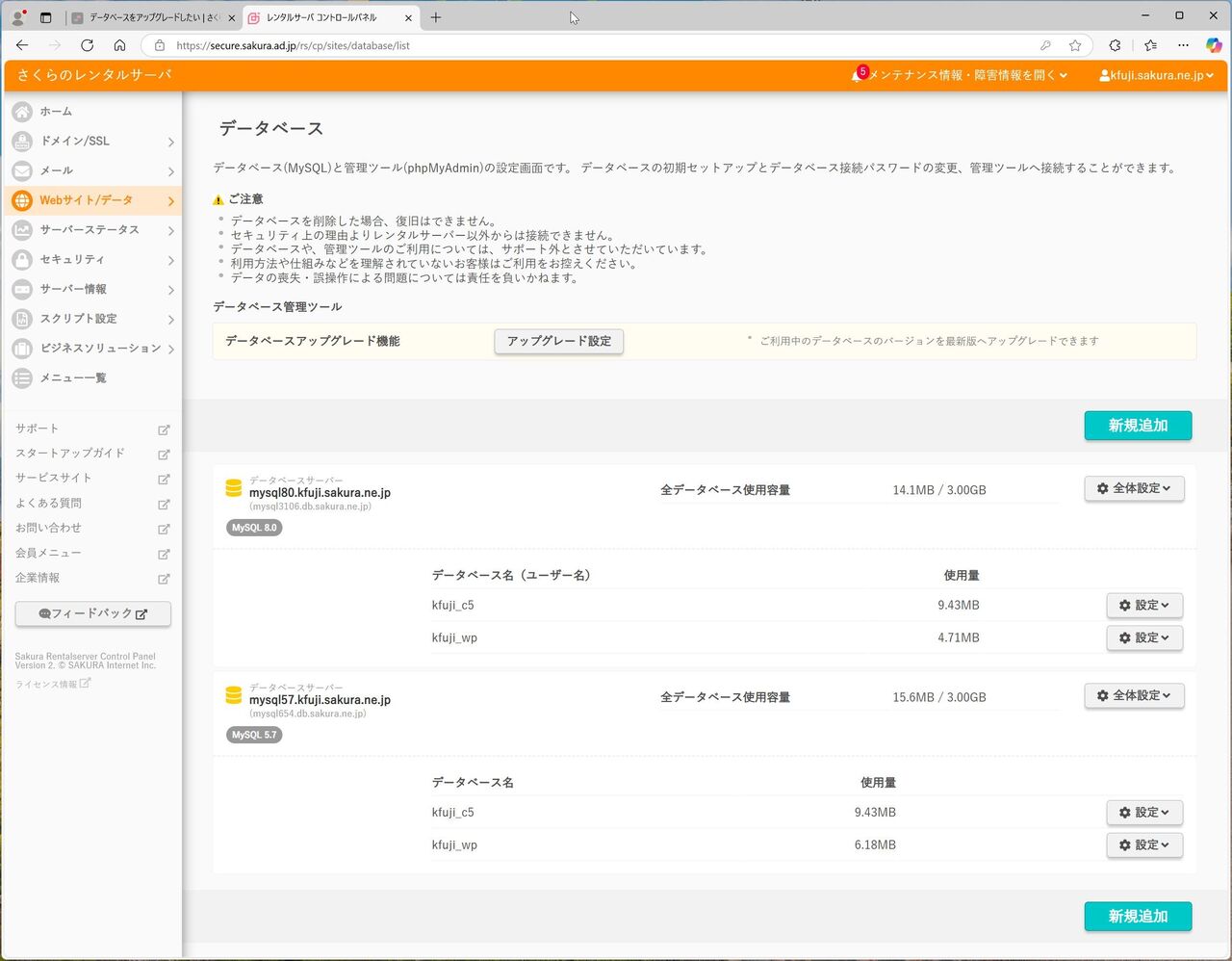Close the データベースをアップグレードしたい tab
Image resolution: width=1232 pixels, height=961 pixels.
point(232,17)
